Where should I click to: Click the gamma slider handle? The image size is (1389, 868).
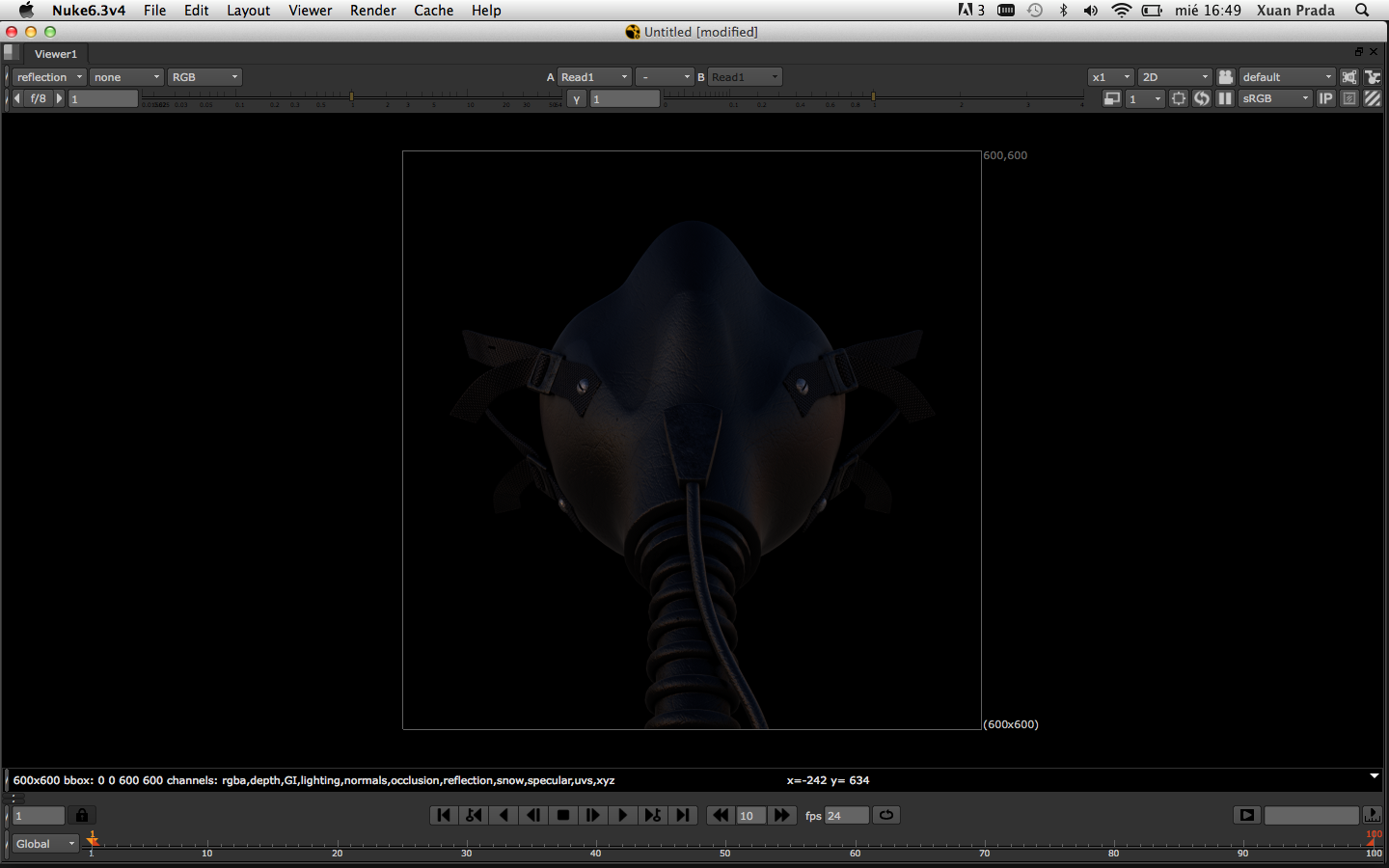pos(873,97)
